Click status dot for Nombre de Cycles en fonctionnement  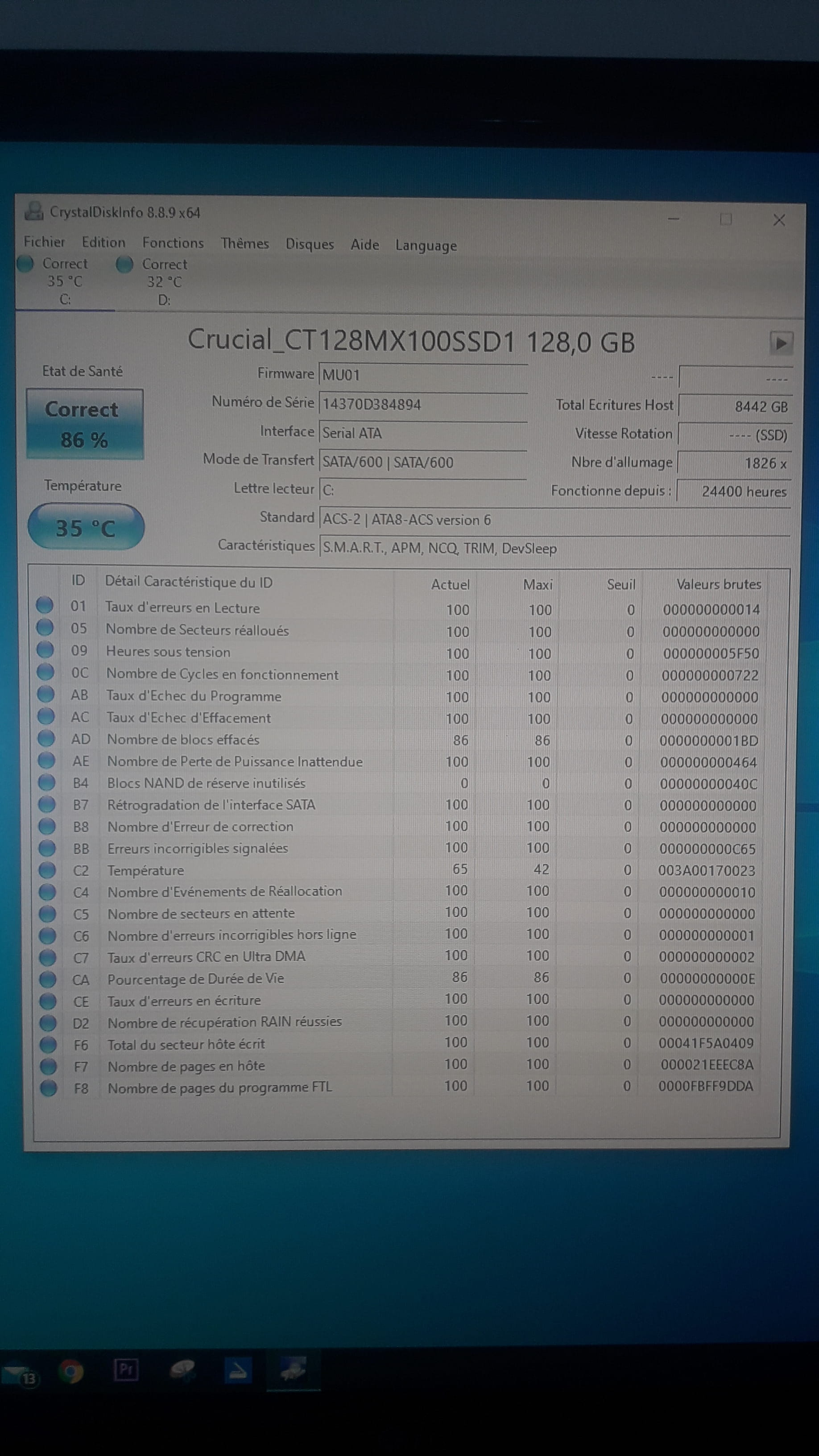[x=45, y=671]
